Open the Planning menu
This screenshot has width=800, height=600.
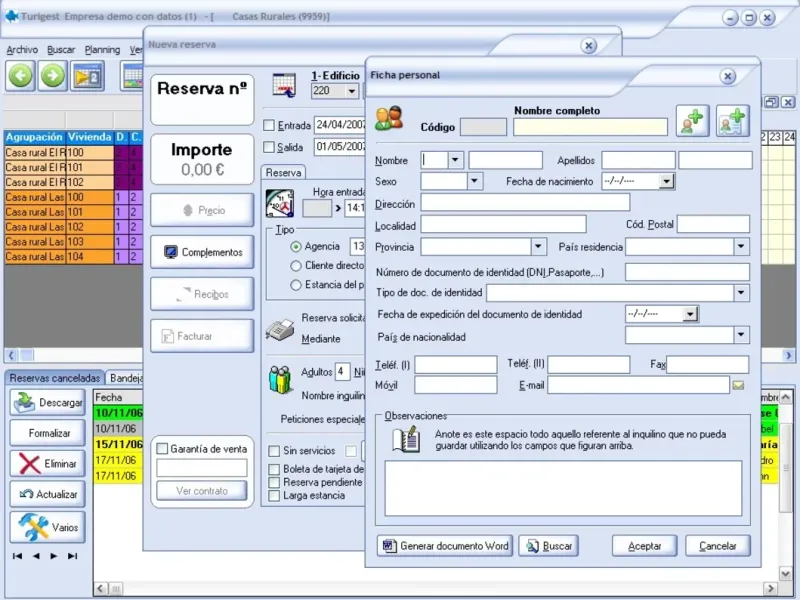point(102,49)
